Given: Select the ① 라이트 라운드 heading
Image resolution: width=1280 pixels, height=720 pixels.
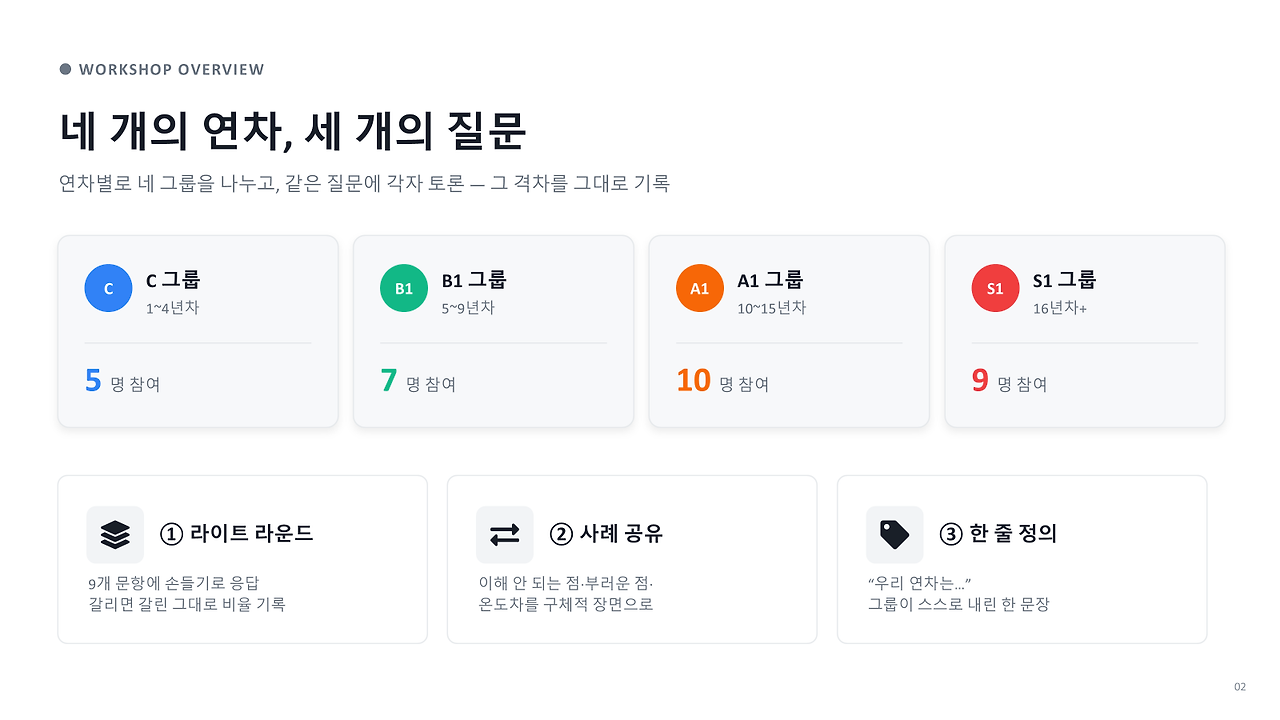Looking at the screenshot, I should coord(237,534).
